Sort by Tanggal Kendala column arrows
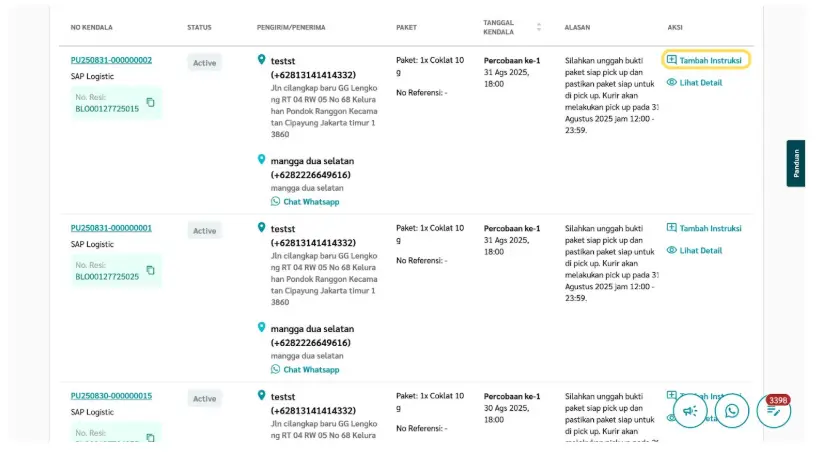The image size is (817, 454). [x=540, y=27]
